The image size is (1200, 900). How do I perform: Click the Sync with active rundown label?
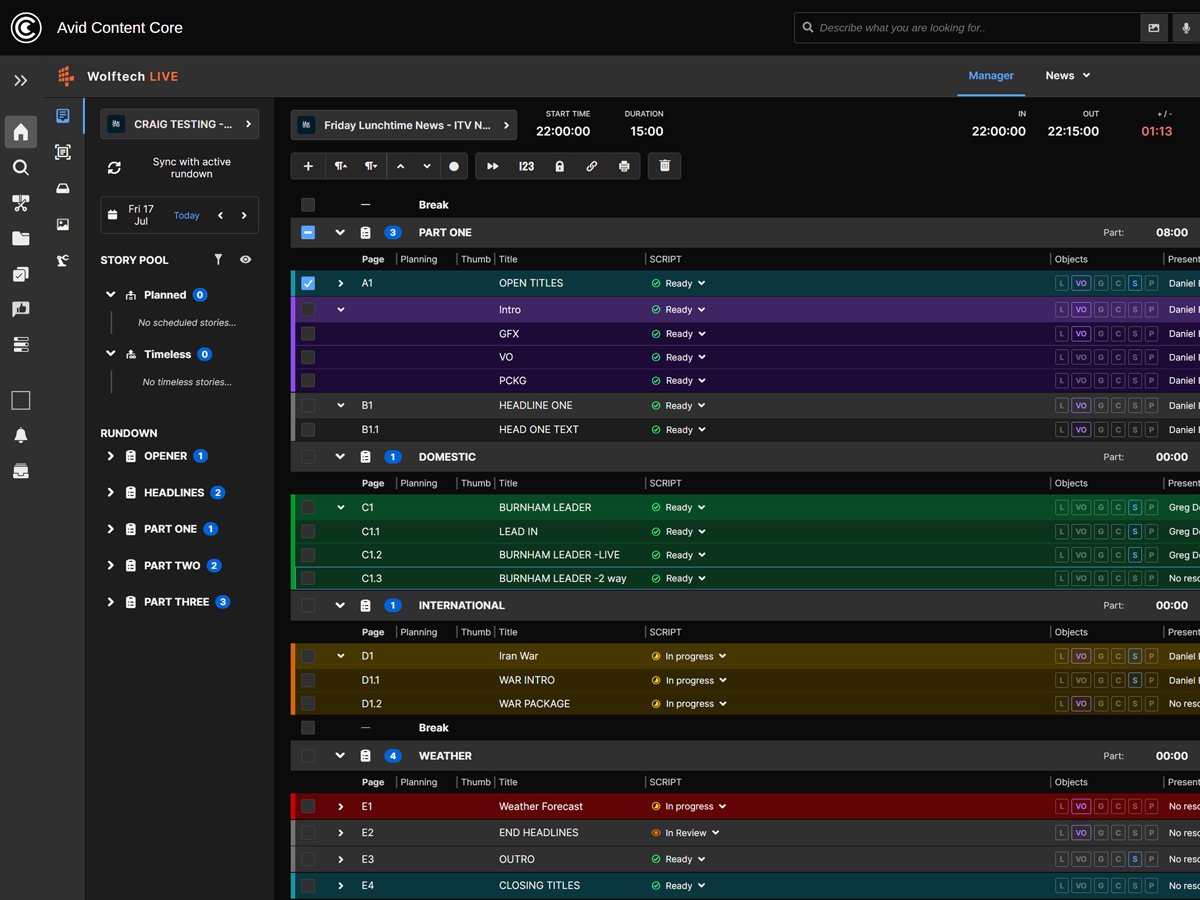pyautogui.click(x=191, y=168)
